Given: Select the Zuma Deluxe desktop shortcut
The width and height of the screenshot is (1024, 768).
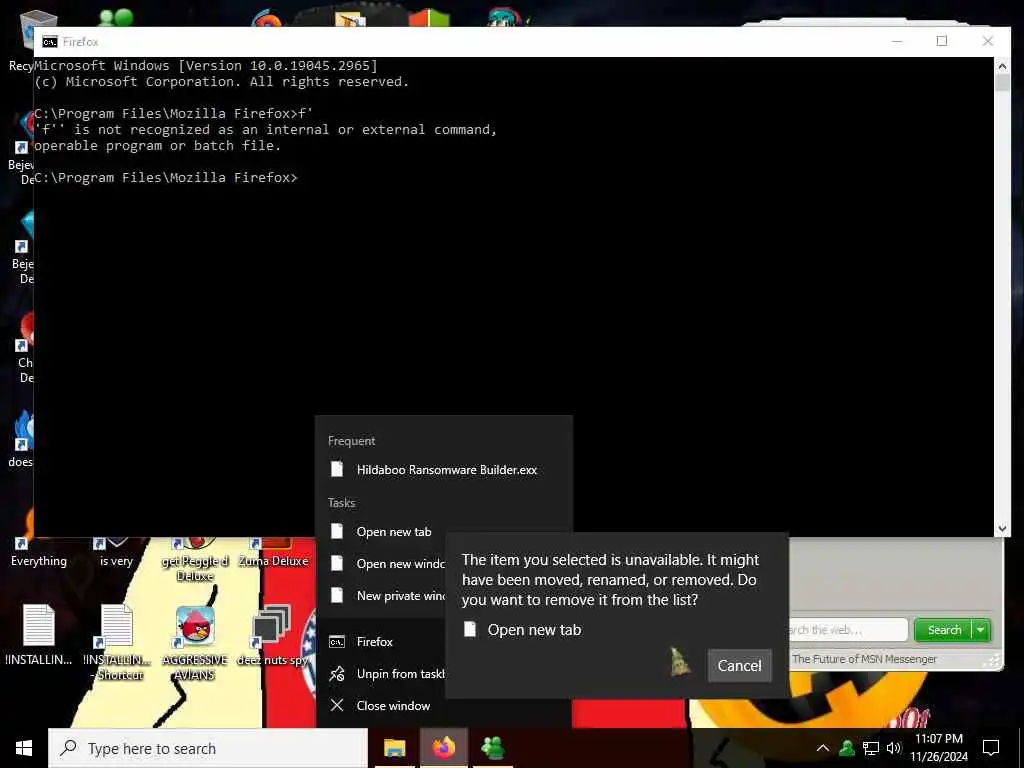Looking at the screenshot, I should click(x=273, y=552).
